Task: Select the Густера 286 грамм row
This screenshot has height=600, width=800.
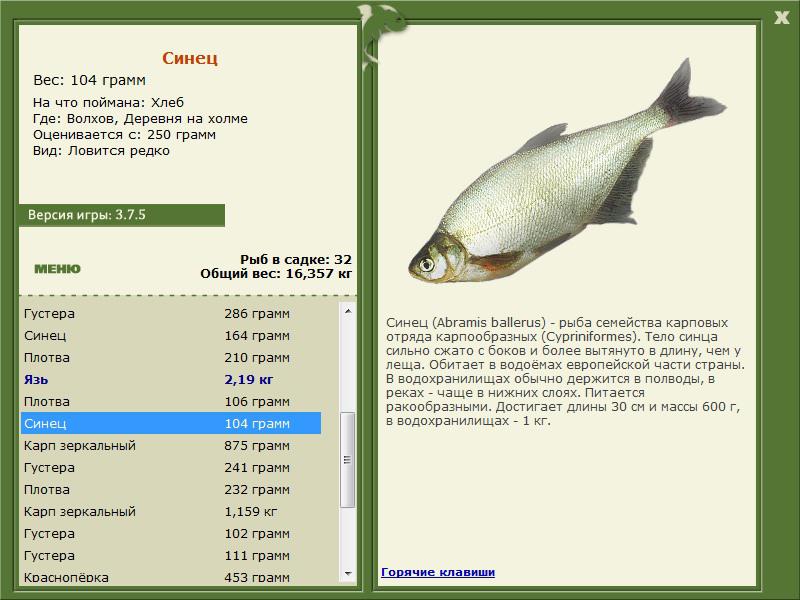Action: pos(171,313)
